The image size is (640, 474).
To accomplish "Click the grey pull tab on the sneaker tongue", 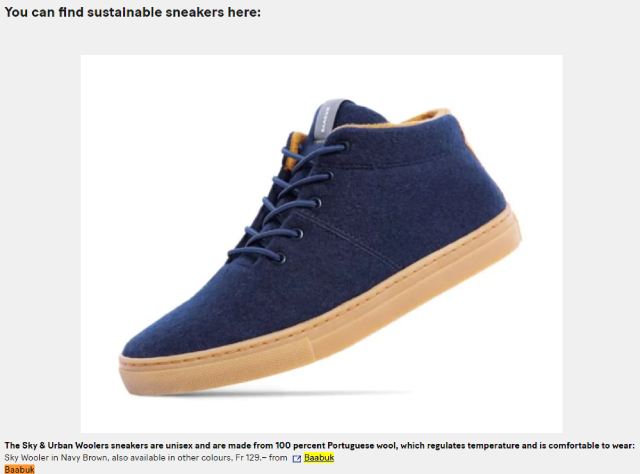I will point(326,119).
